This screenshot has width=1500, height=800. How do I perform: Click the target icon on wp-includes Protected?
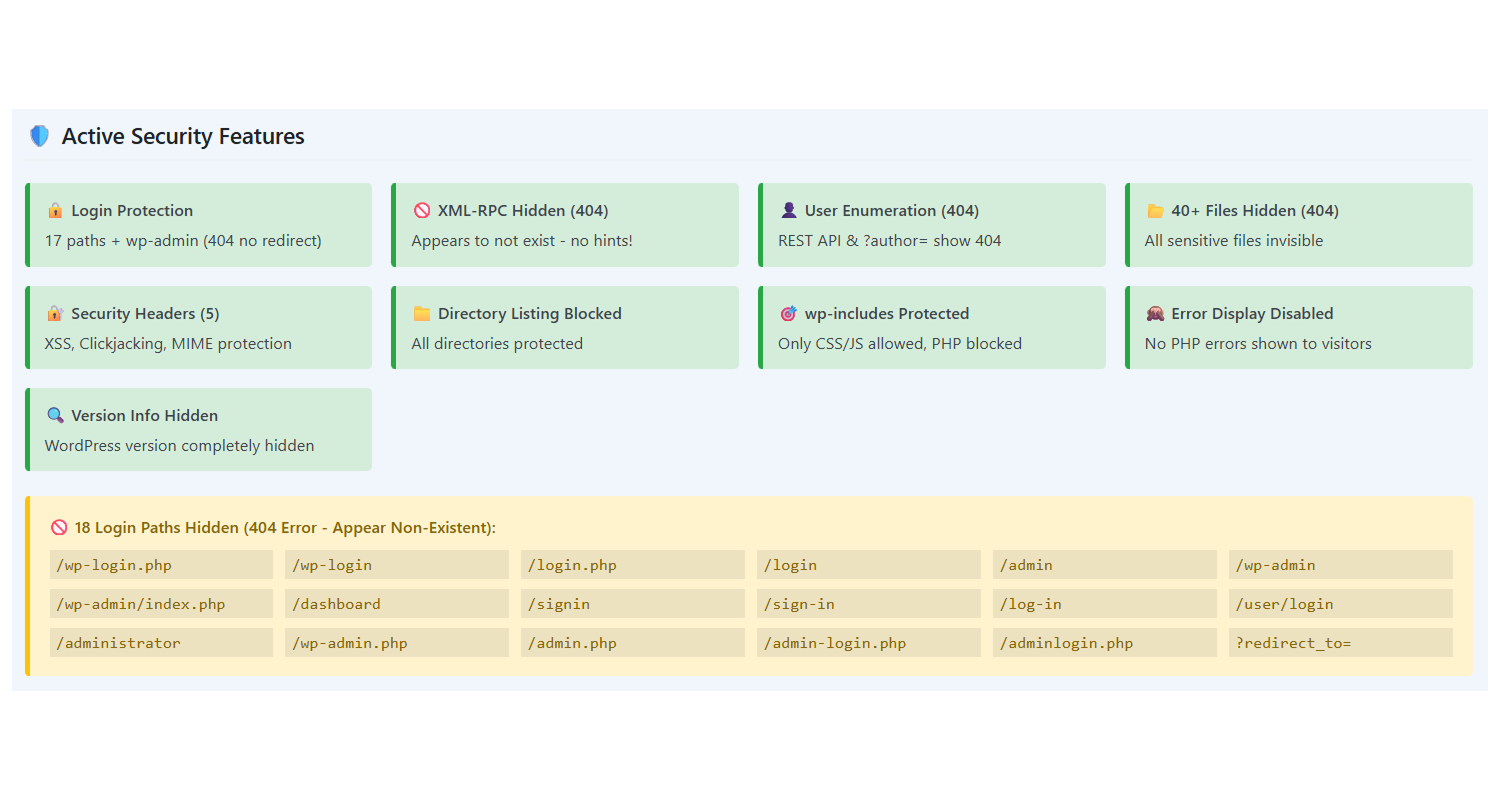click(789, 314)
